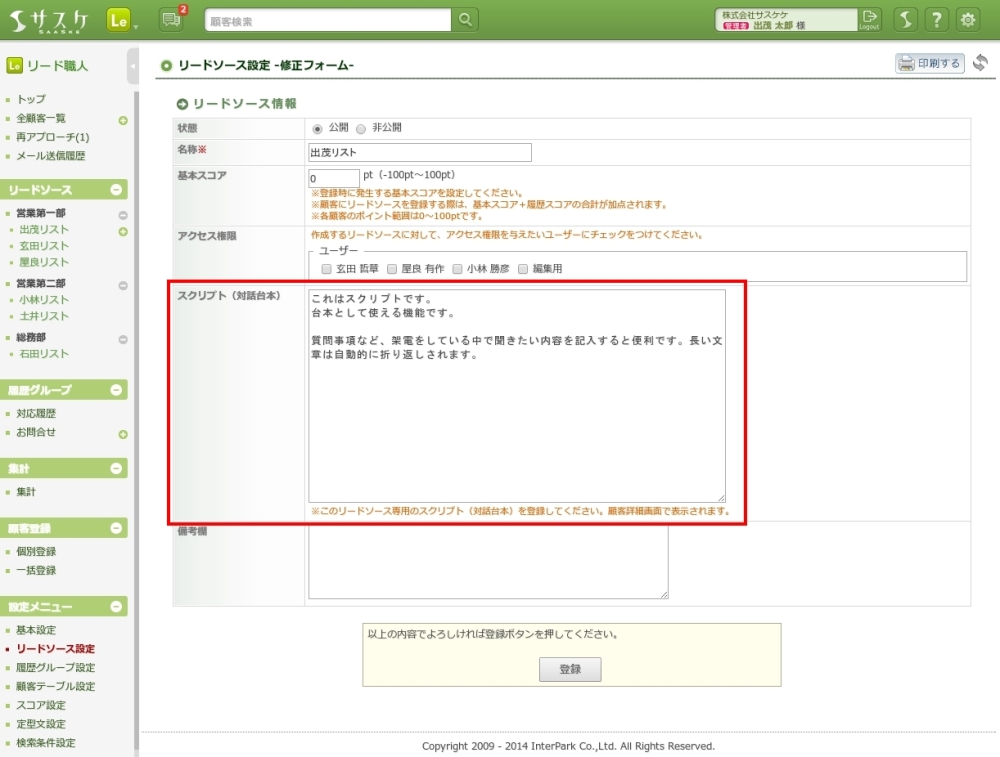Open 検索条件設定 menu item

click(46, 743)
